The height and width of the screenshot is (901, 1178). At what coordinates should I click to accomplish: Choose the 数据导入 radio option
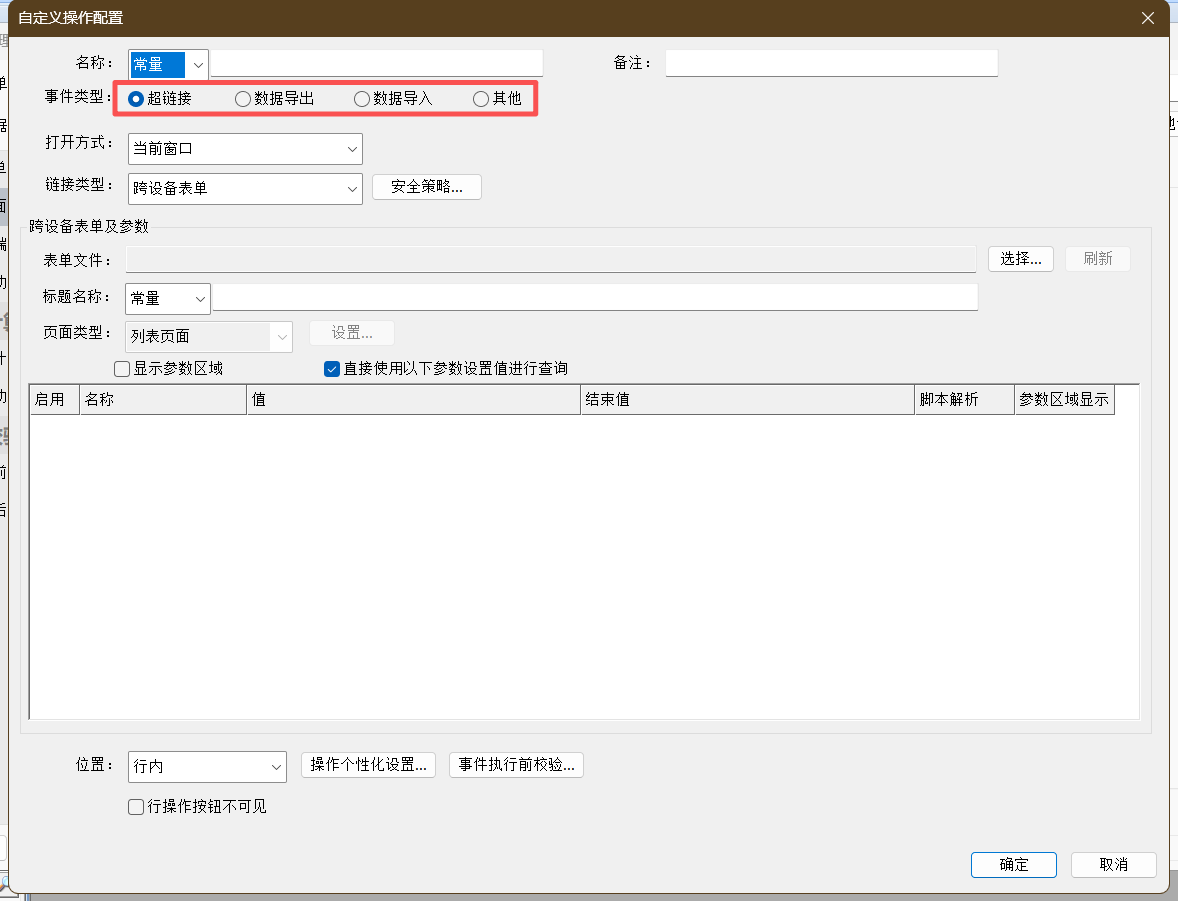[x=362, y=99]
